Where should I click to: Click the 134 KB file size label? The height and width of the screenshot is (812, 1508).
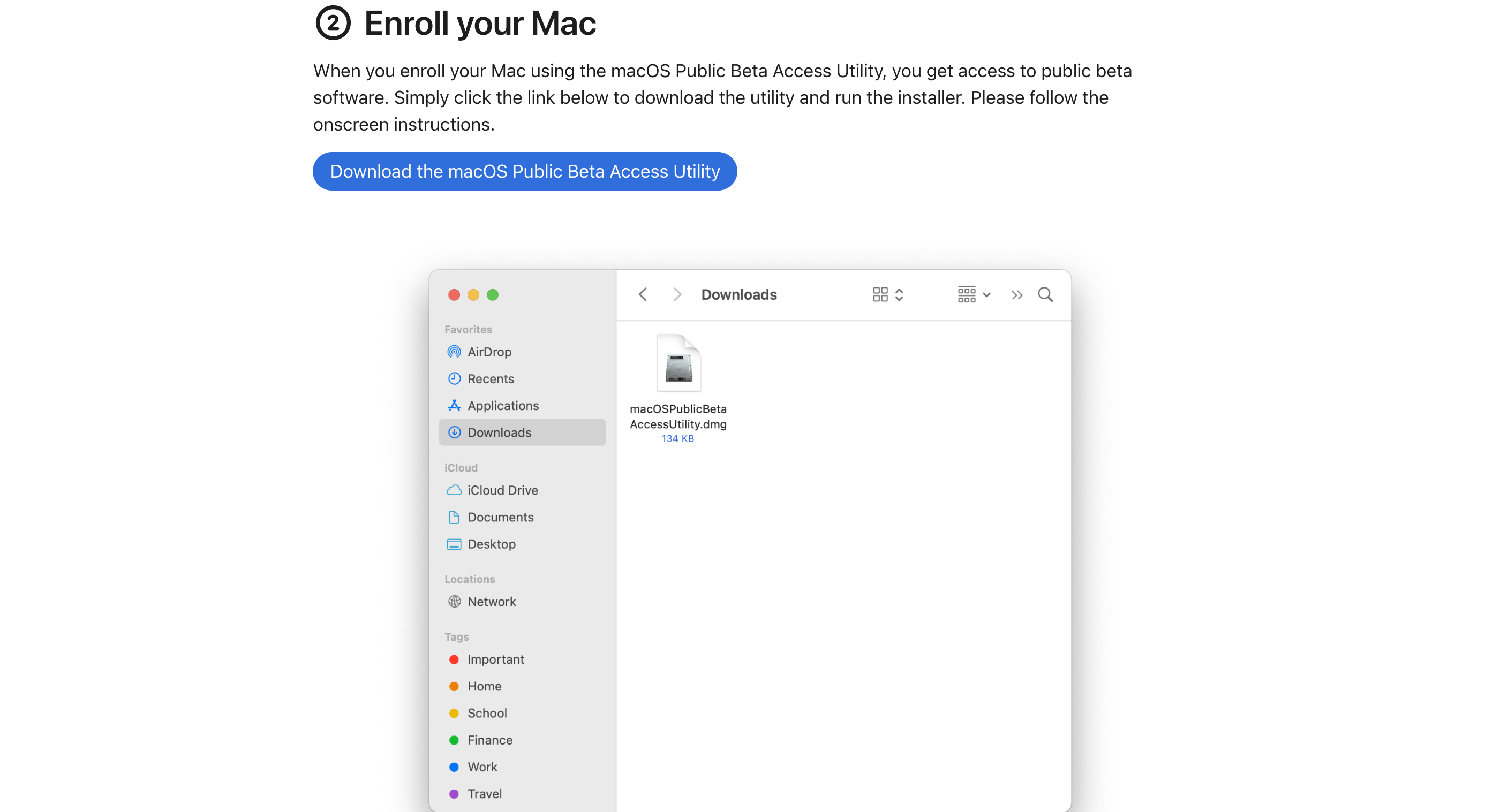coord(678,439)
